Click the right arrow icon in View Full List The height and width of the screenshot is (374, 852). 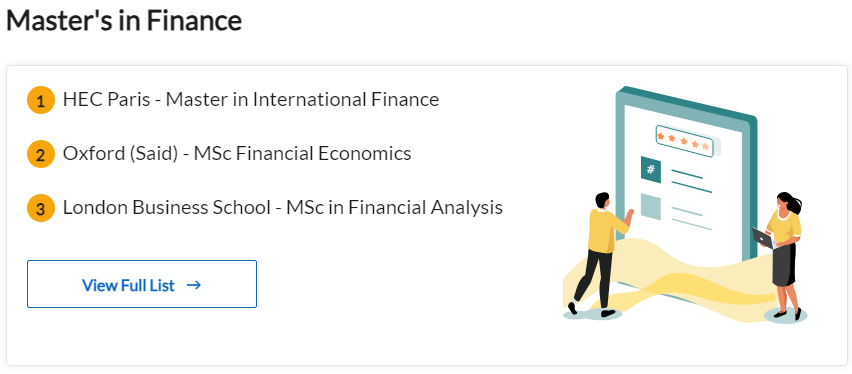tap(193, 285)
